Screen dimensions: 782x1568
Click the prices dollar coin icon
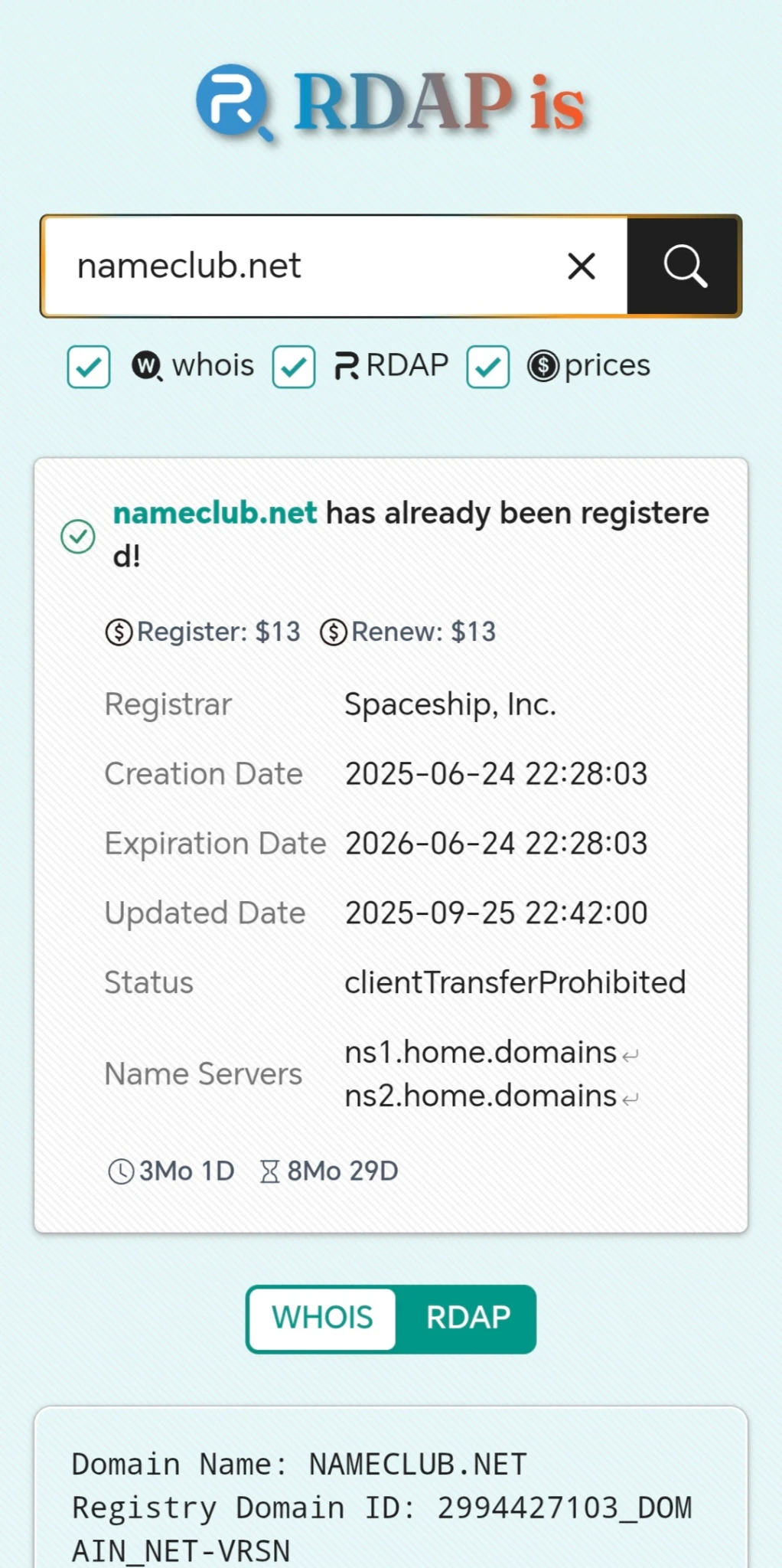(543, 366)
